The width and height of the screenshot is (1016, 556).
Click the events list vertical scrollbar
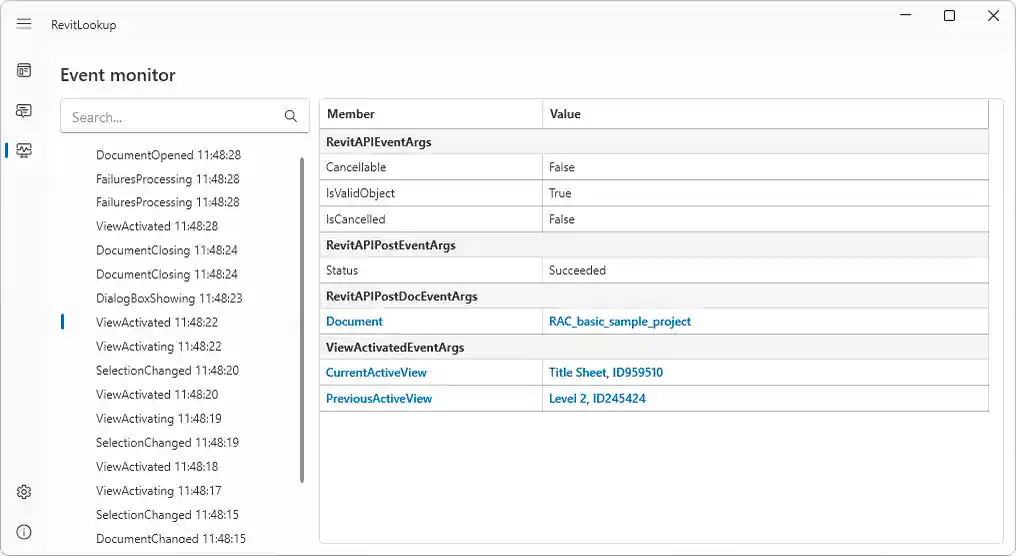[x=303, y=320]
